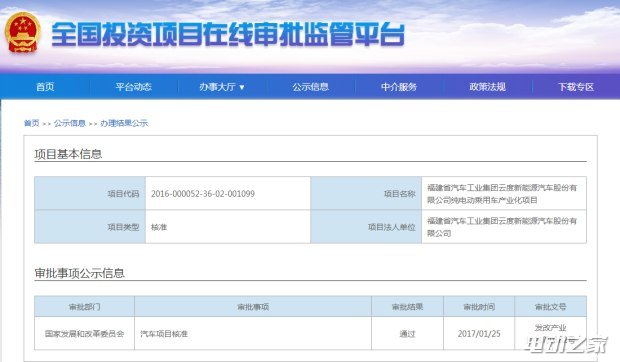Click the national emblem logo
Image resolution: width=620 pixels, height=362 pixels.
pyautogui.click(x=23, y=33)
